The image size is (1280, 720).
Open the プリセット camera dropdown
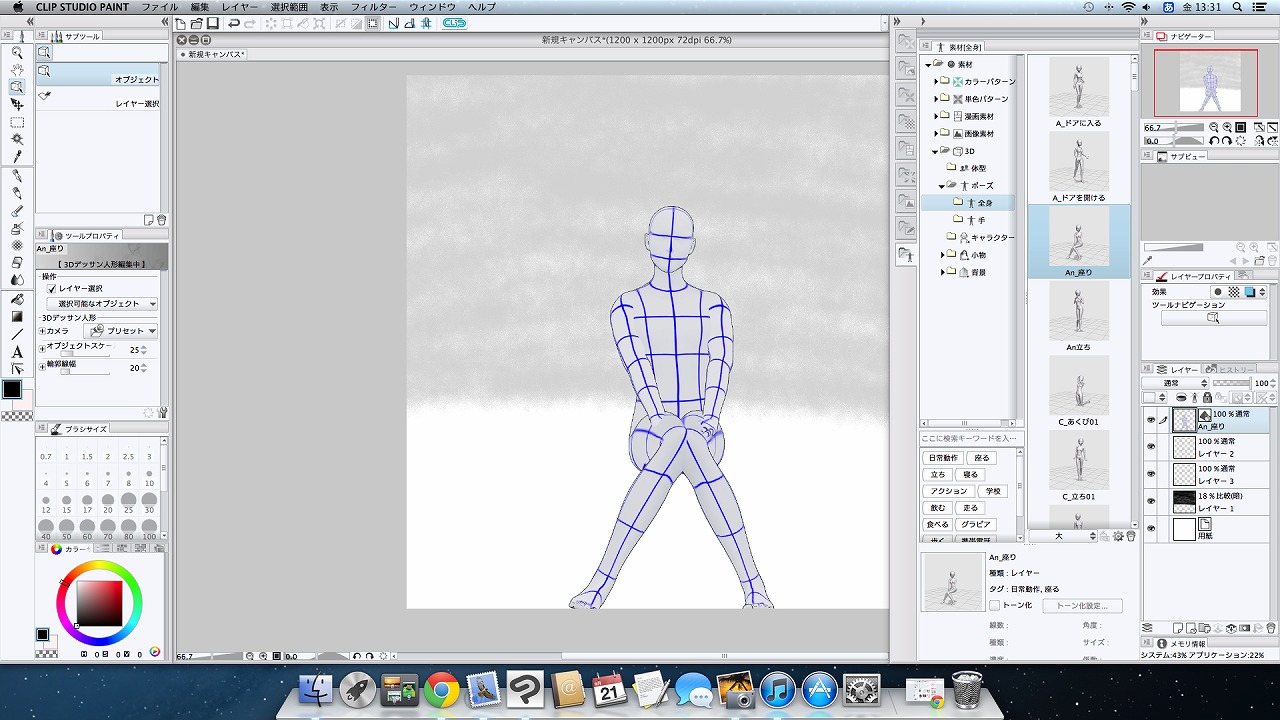pos(123,331)
